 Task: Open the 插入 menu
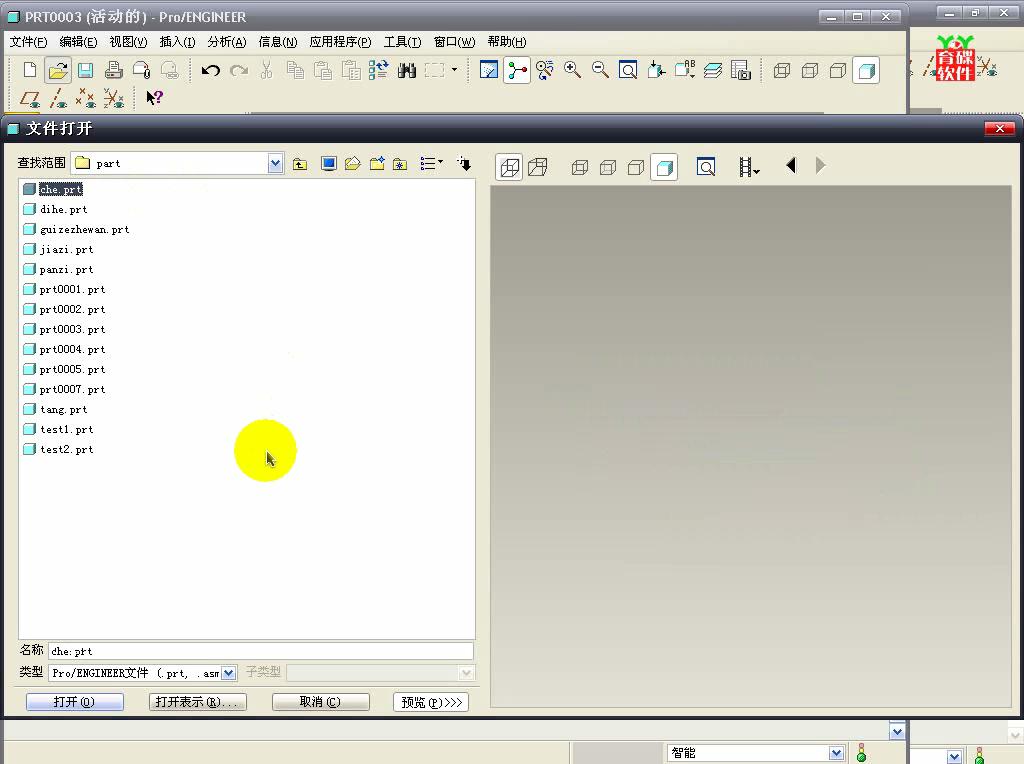coord(177,42)
